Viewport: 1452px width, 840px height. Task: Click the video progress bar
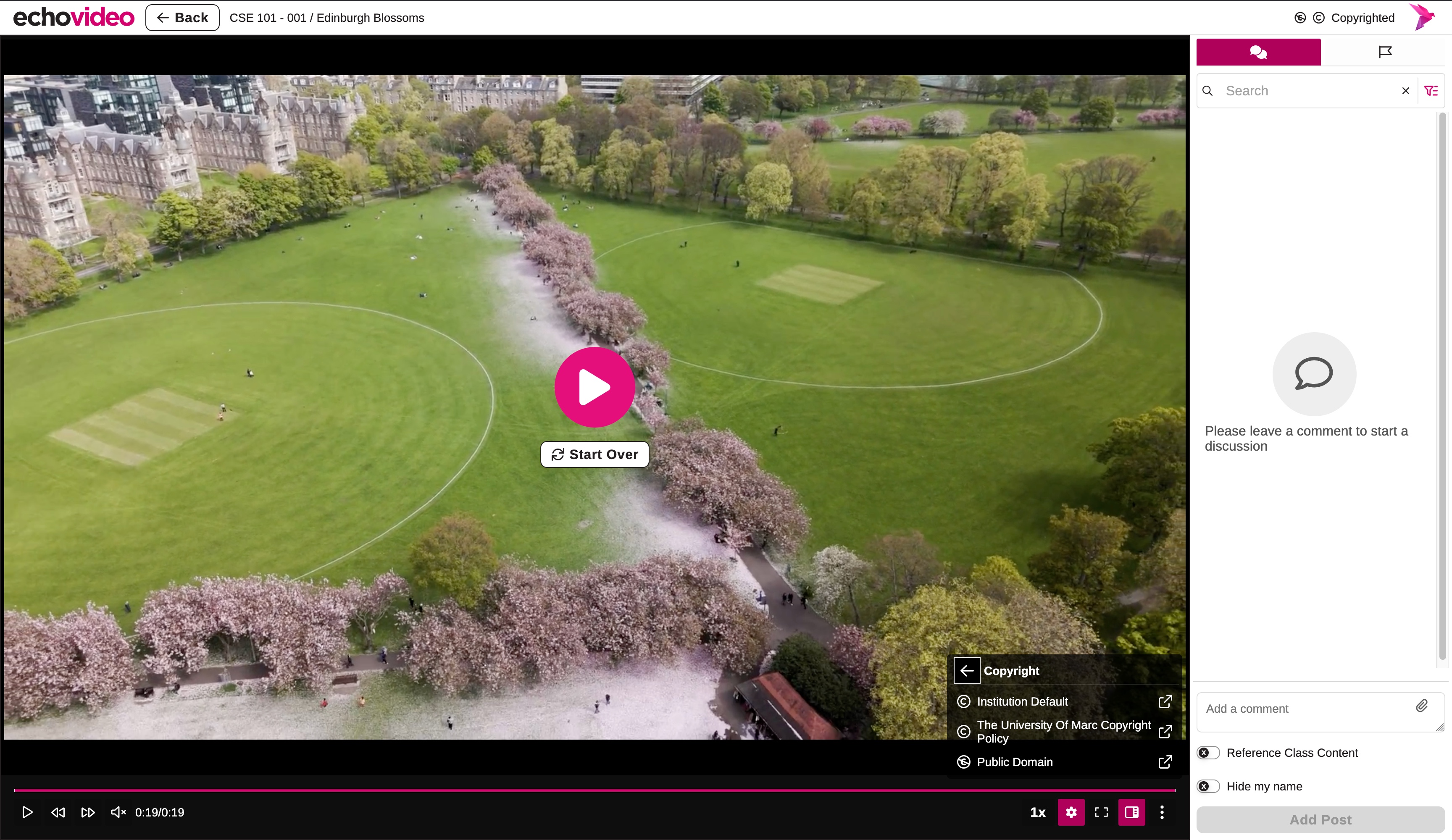(x=594, y=790)
